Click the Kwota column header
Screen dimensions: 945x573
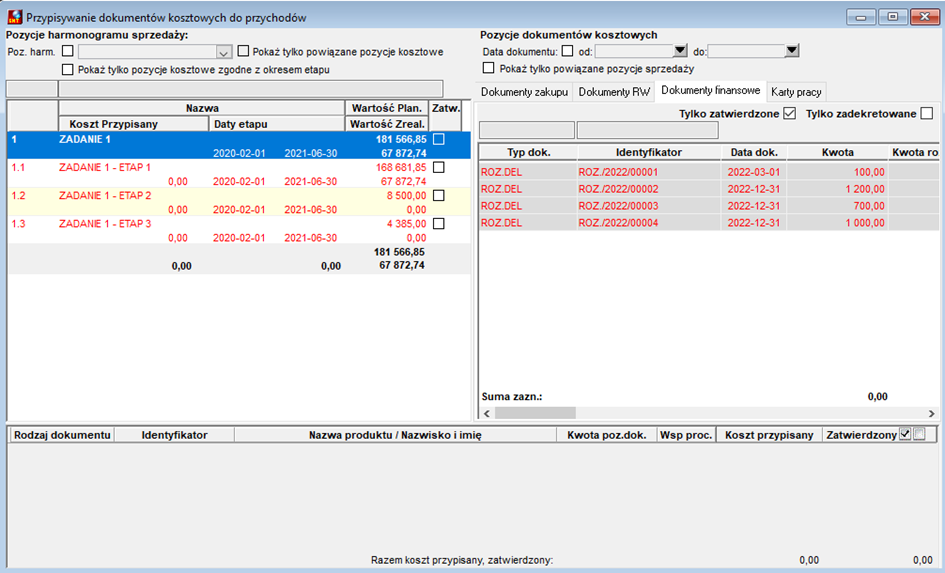tap(837, 152)
